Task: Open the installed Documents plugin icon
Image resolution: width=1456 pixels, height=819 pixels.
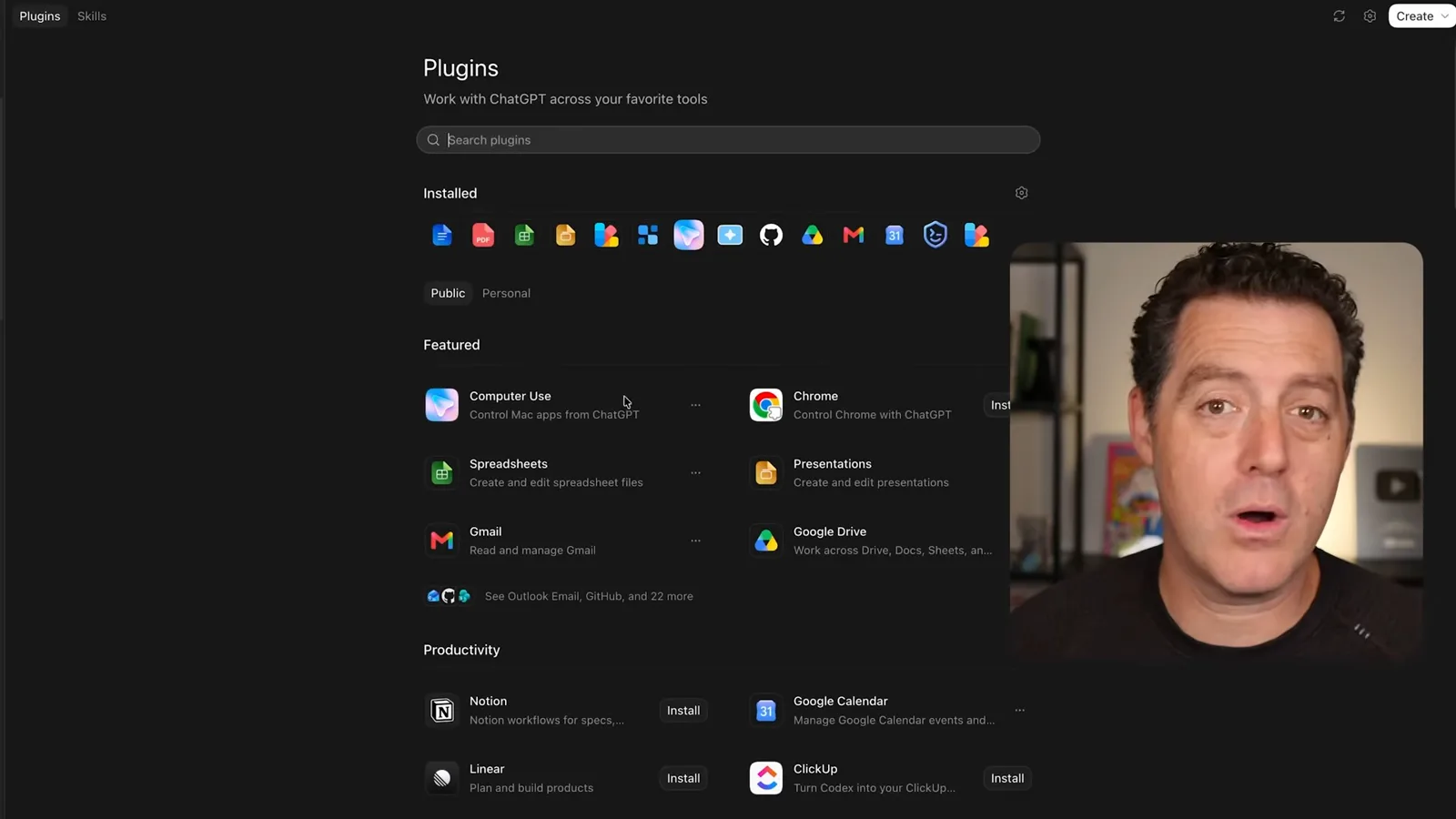Action: click(441, 236)
